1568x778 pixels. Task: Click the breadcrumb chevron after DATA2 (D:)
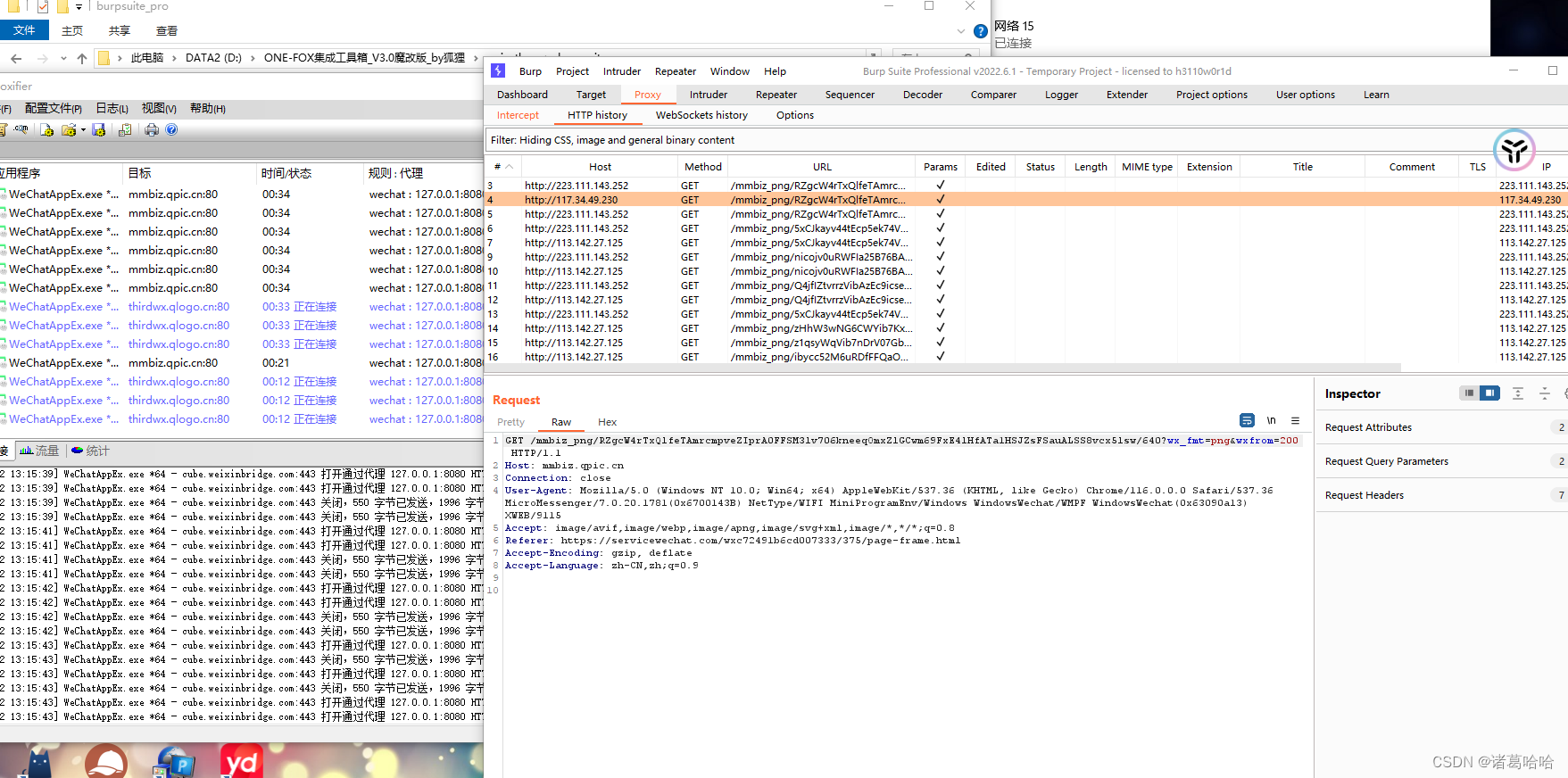pyautogui.click(x=253, y=58)
